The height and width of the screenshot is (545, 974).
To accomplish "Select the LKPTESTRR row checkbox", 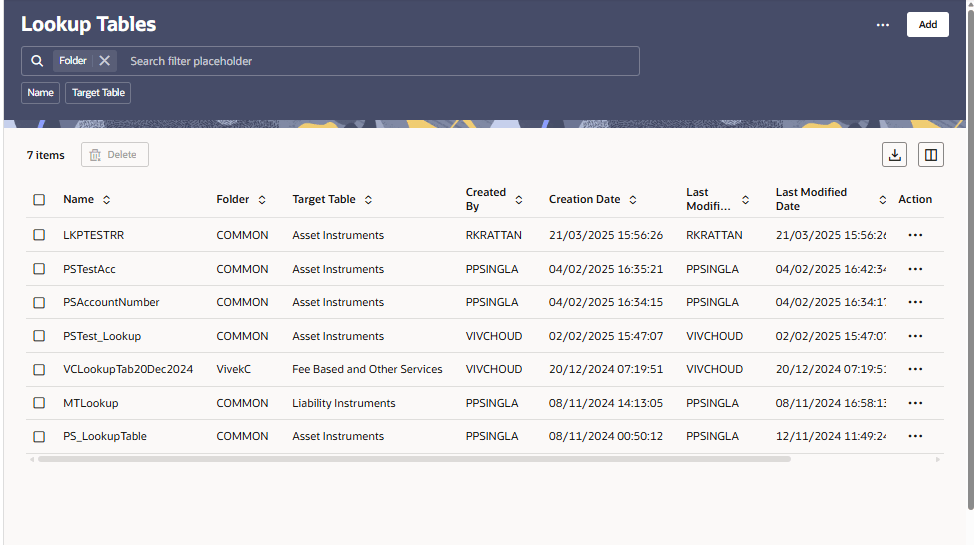I will pos(39,235).
